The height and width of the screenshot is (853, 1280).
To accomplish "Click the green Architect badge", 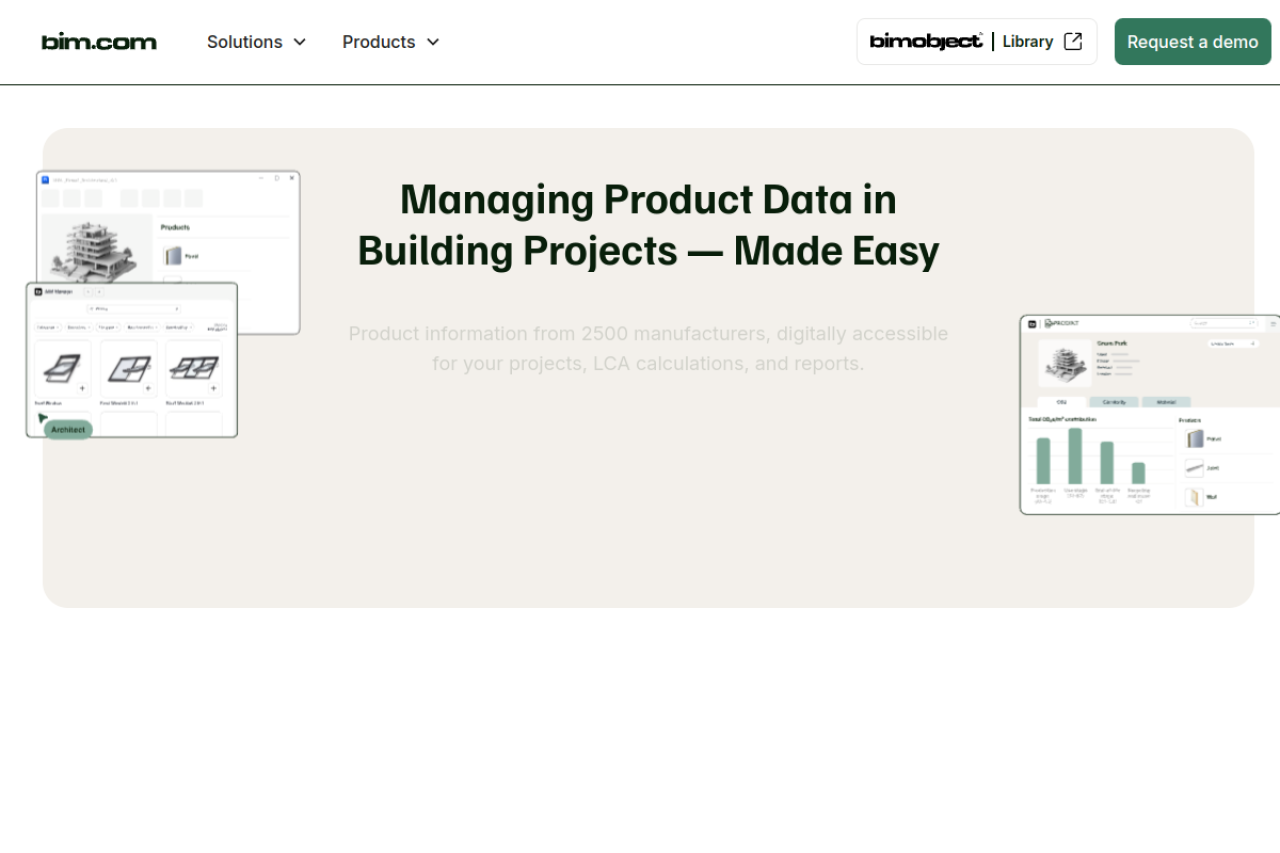I will 68,430.
